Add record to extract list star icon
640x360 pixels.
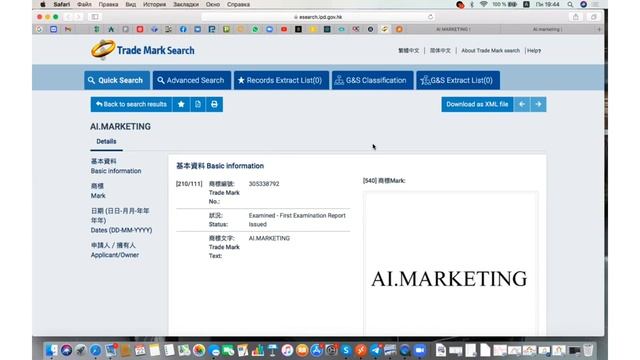tap(181, 104)
